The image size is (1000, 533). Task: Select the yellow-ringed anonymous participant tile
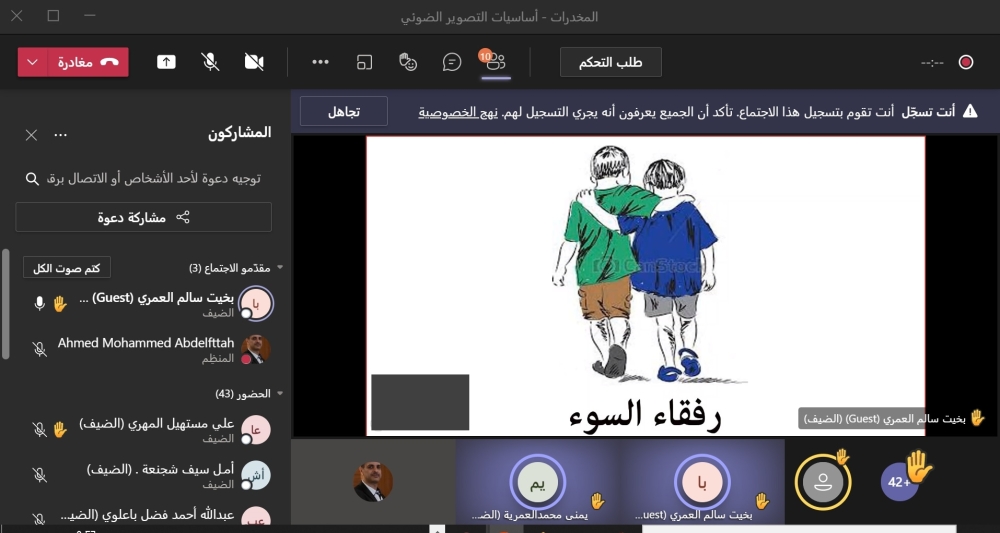(823, 481)
